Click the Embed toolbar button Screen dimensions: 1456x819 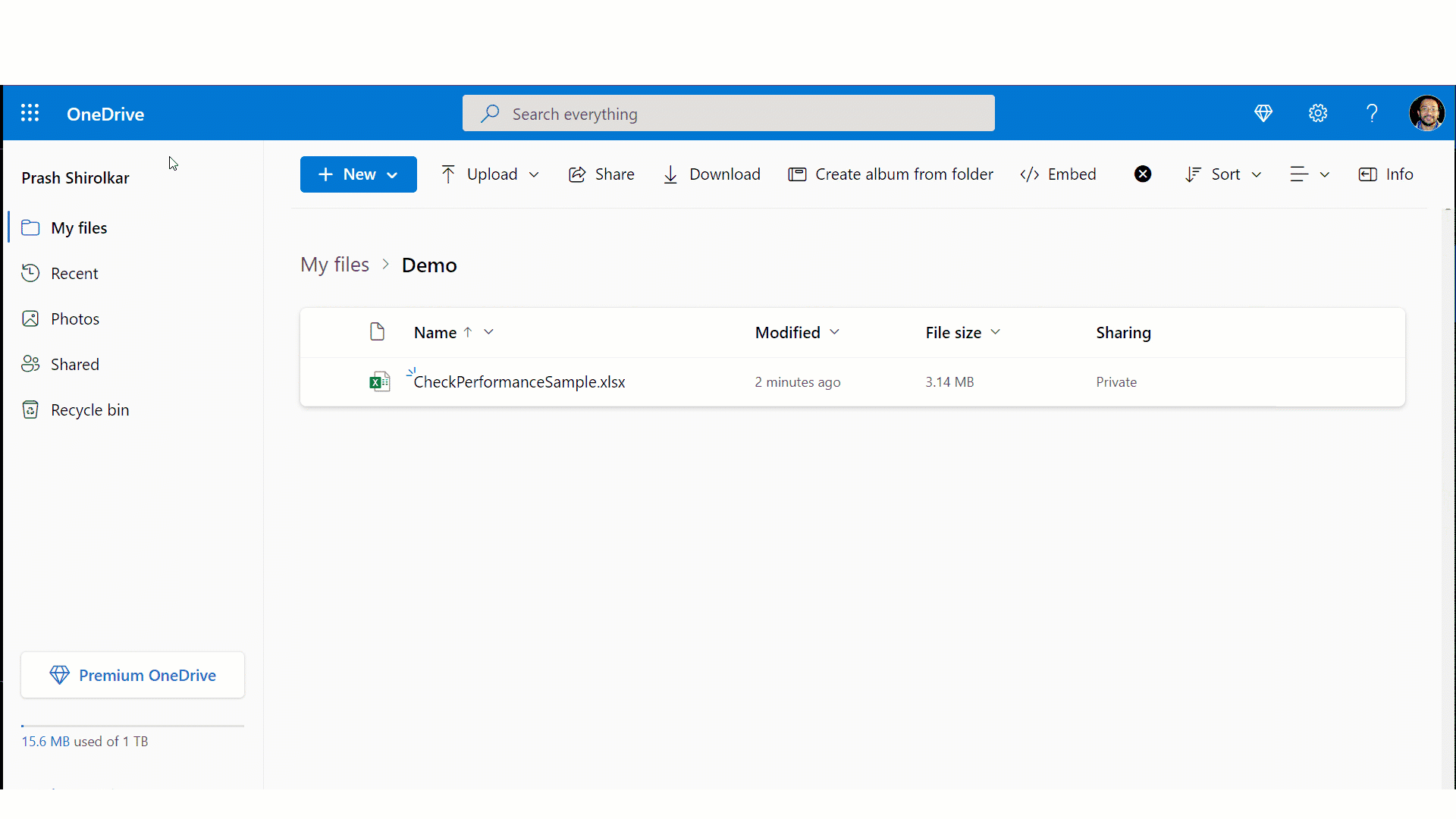(x=1059, y=174)
